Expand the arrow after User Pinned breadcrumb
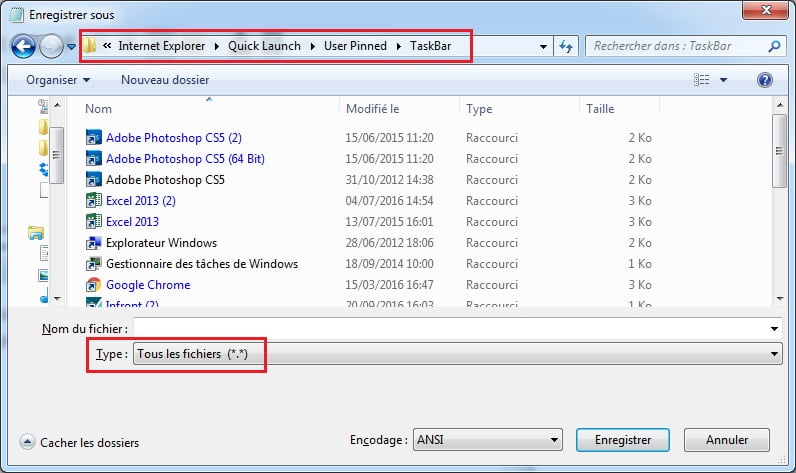Screen dimensions: 796x473 click(399, 46)
